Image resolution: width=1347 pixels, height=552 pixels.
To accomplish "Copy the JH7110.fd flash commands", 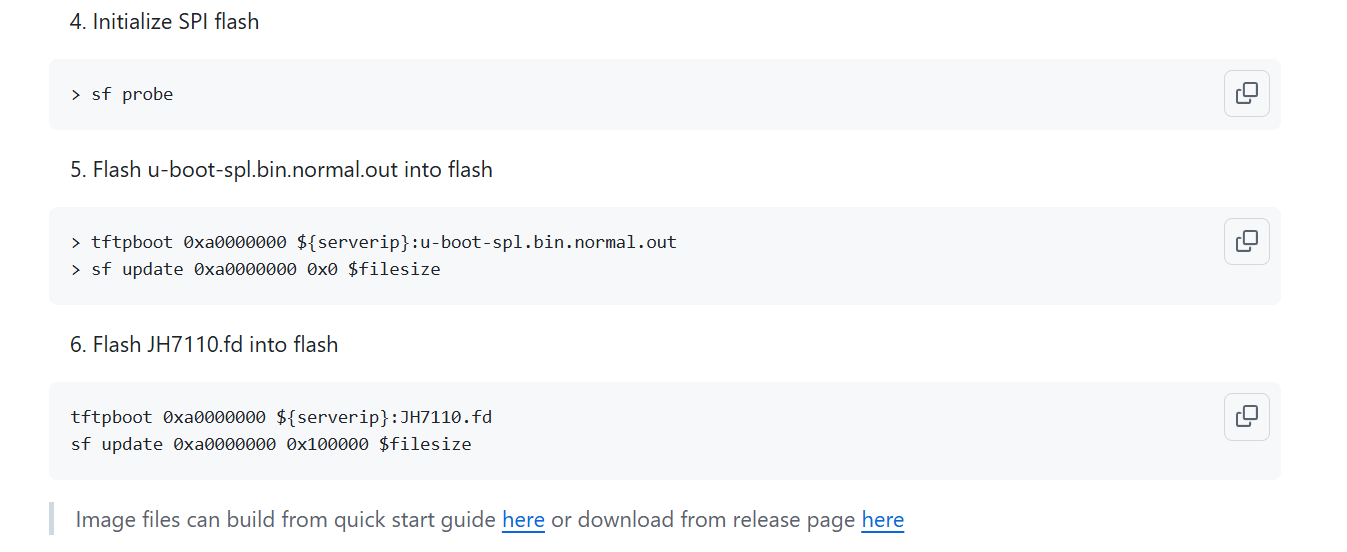I will coord(1246,417).
